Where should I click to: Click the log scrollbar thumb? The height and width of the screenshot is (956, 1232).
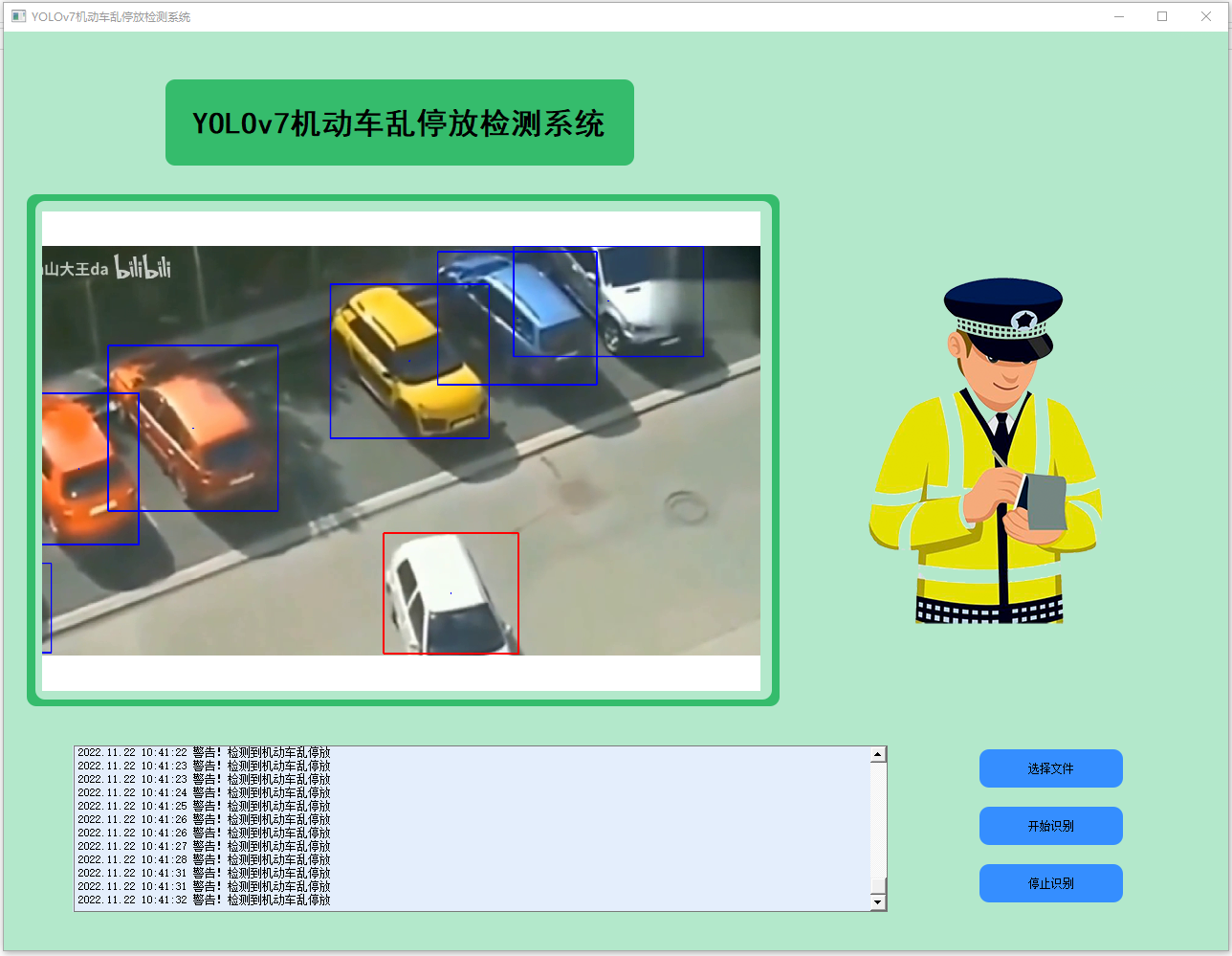click(878, 885)
